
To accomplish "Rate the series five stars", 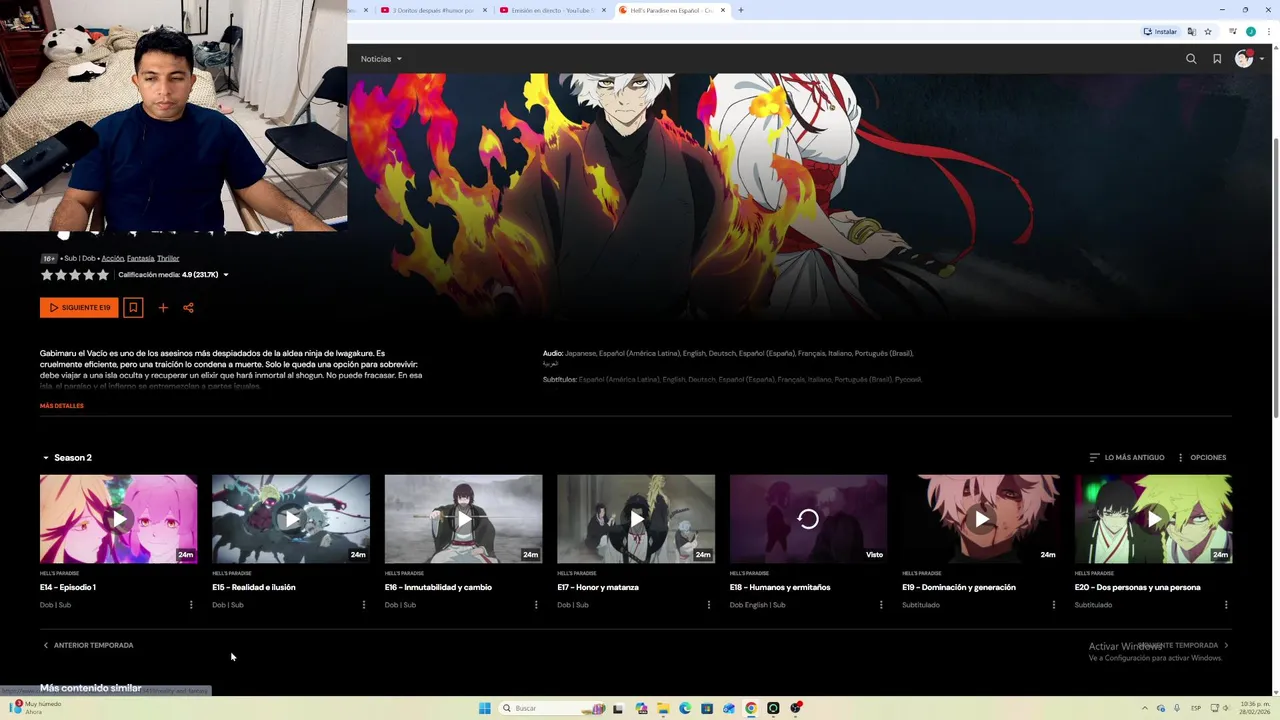I will (x=103, y=275).
